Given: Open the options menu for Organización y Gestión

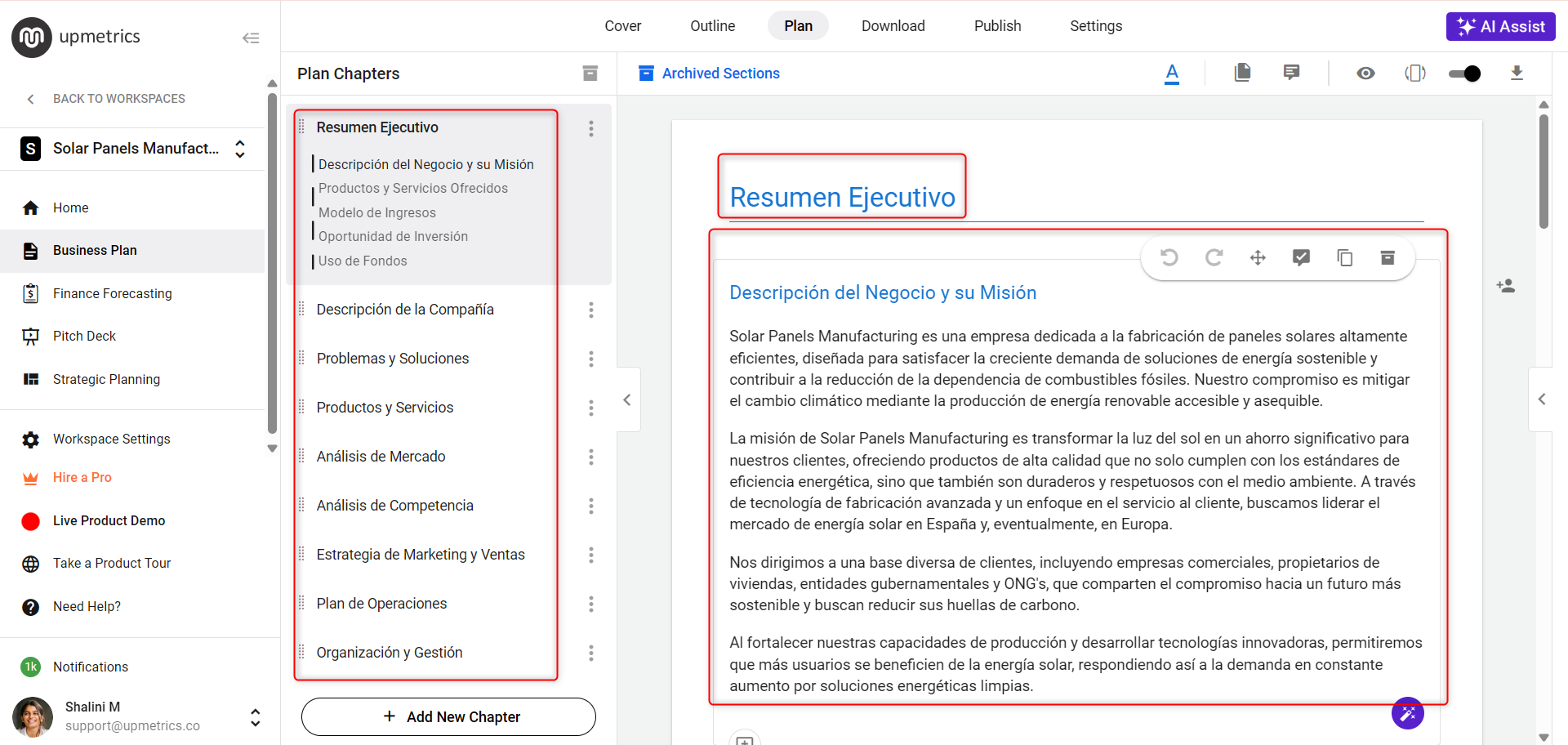Looking at the screenshot, I should (x=591, y=654).
